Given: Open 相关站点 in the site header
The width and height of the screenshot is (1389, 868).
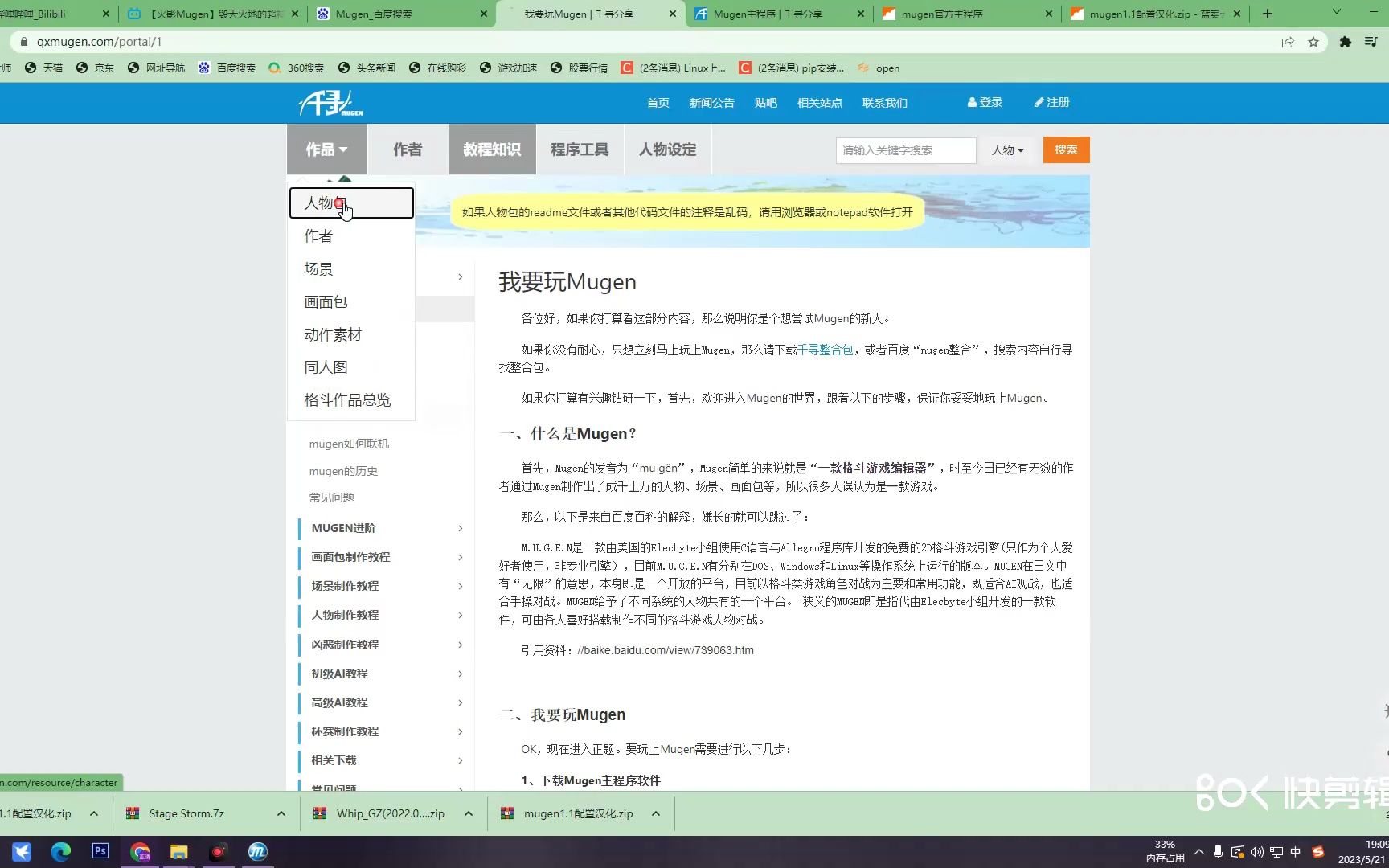Looking at the screenshot, I should click(x=820, y=103).
